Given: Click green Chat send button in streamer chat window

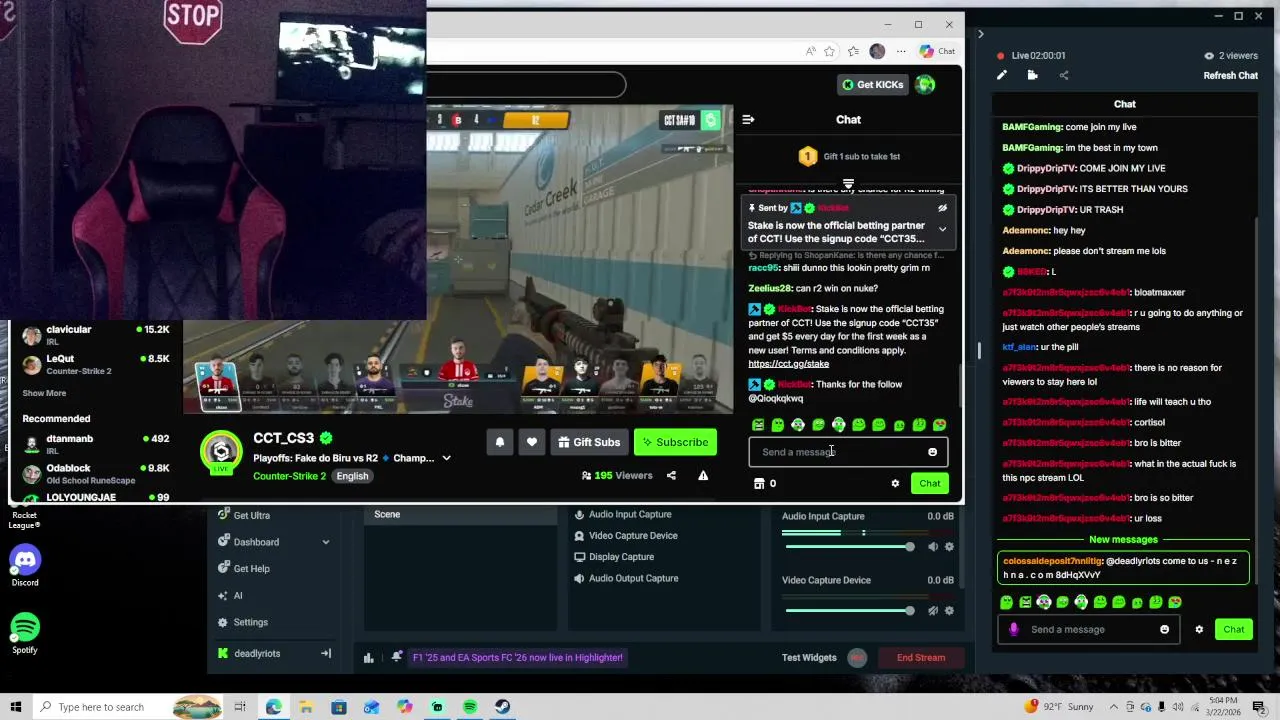Looking at the screenshot, I should click(1234, 629).
